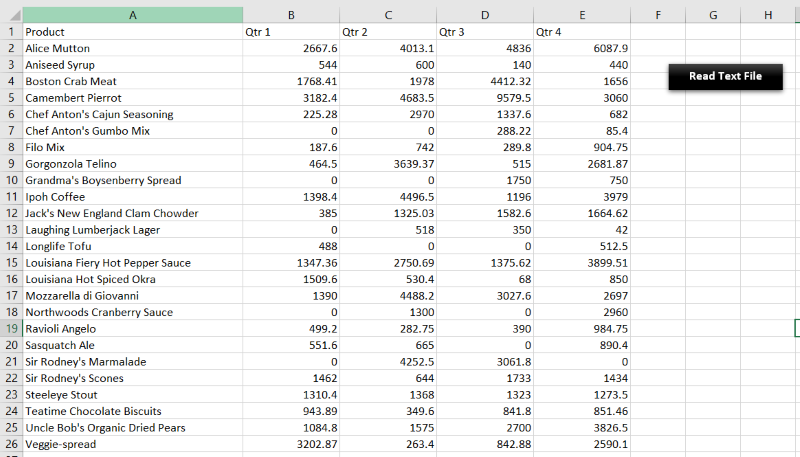Select column C header
800x457 pixels.
(x=388, y=15)
